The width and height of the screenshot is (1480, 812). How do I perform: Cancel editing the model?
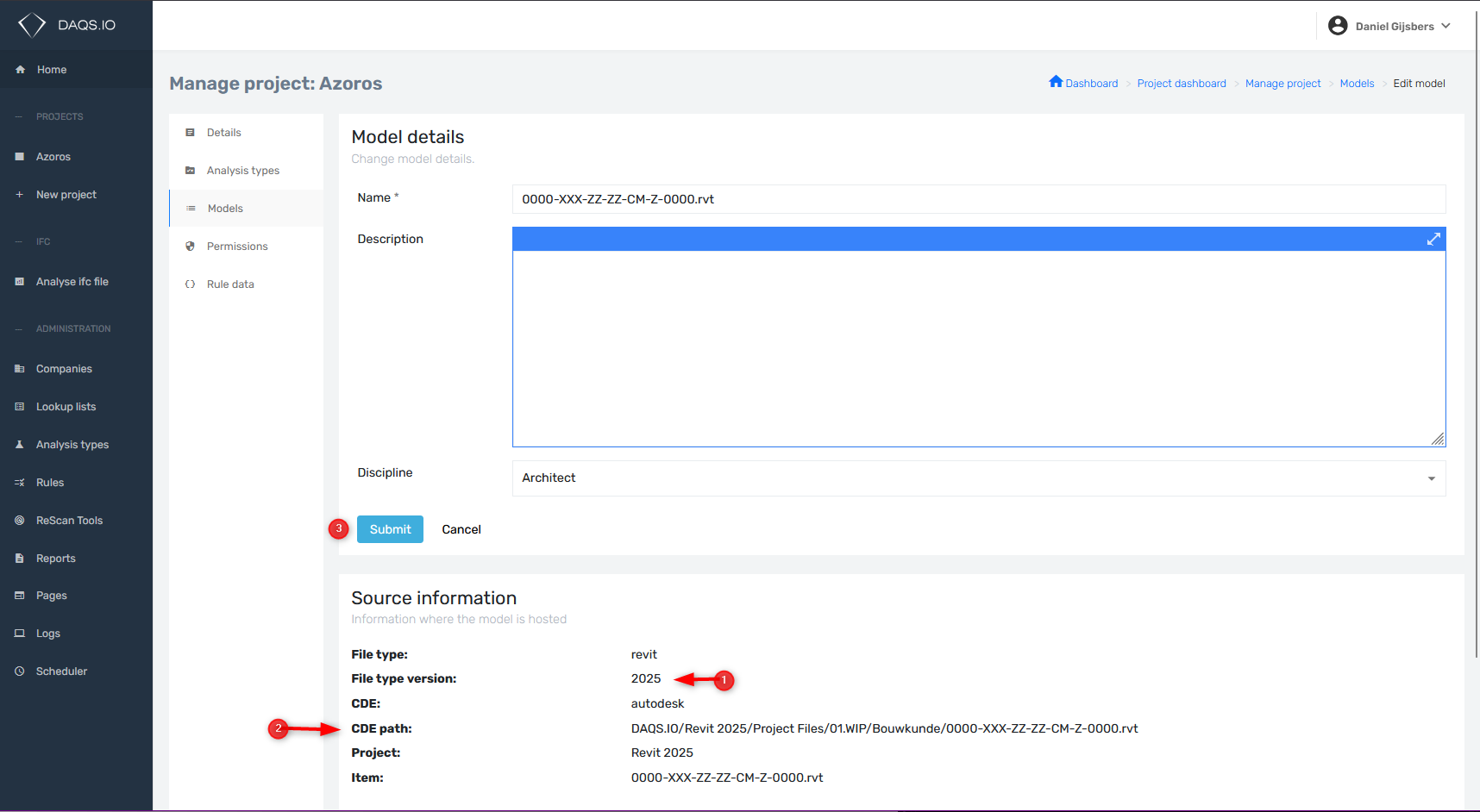click(461, 529)
